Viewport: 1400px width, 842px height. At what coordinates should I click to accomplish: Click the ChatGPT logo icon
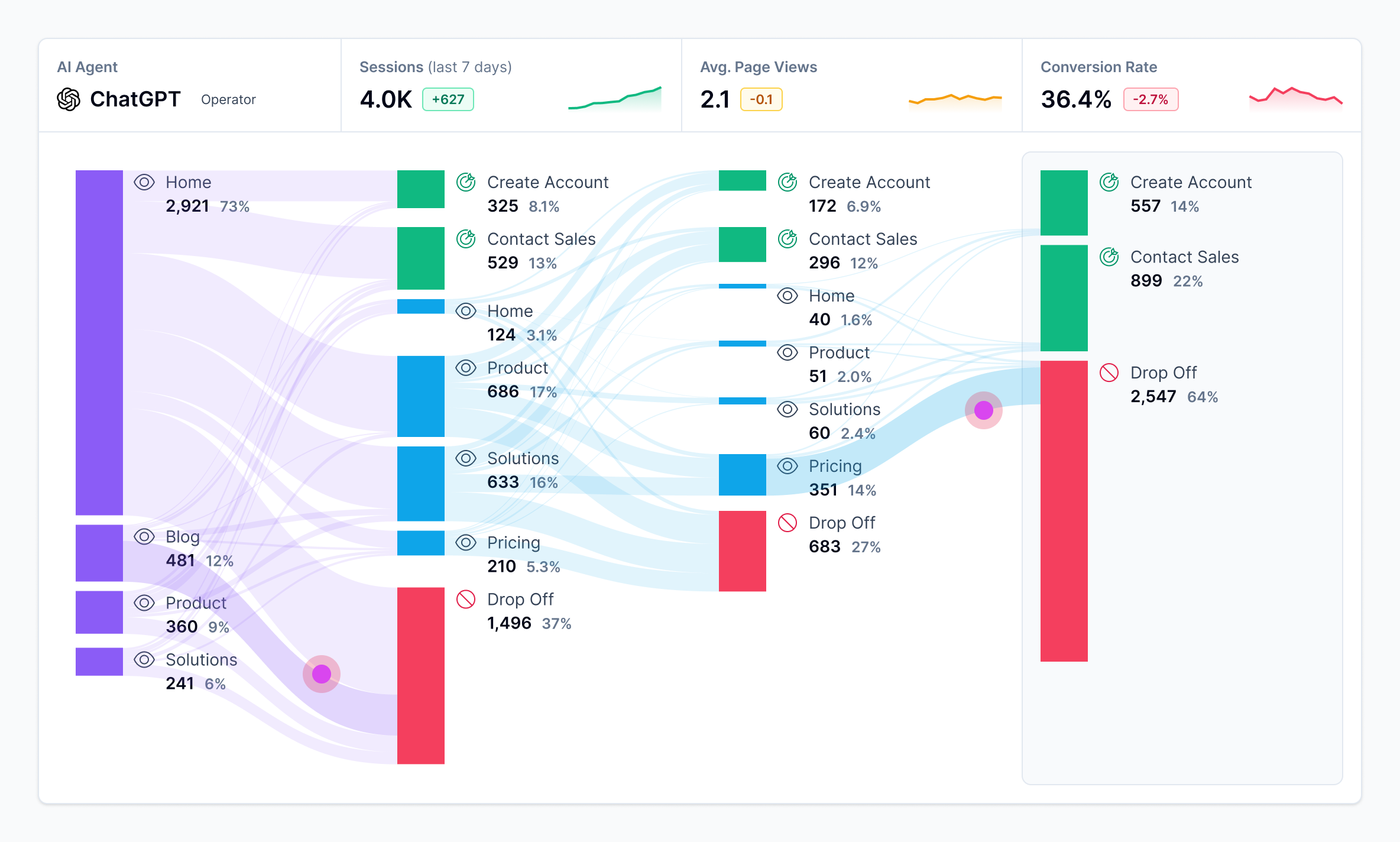69,99
